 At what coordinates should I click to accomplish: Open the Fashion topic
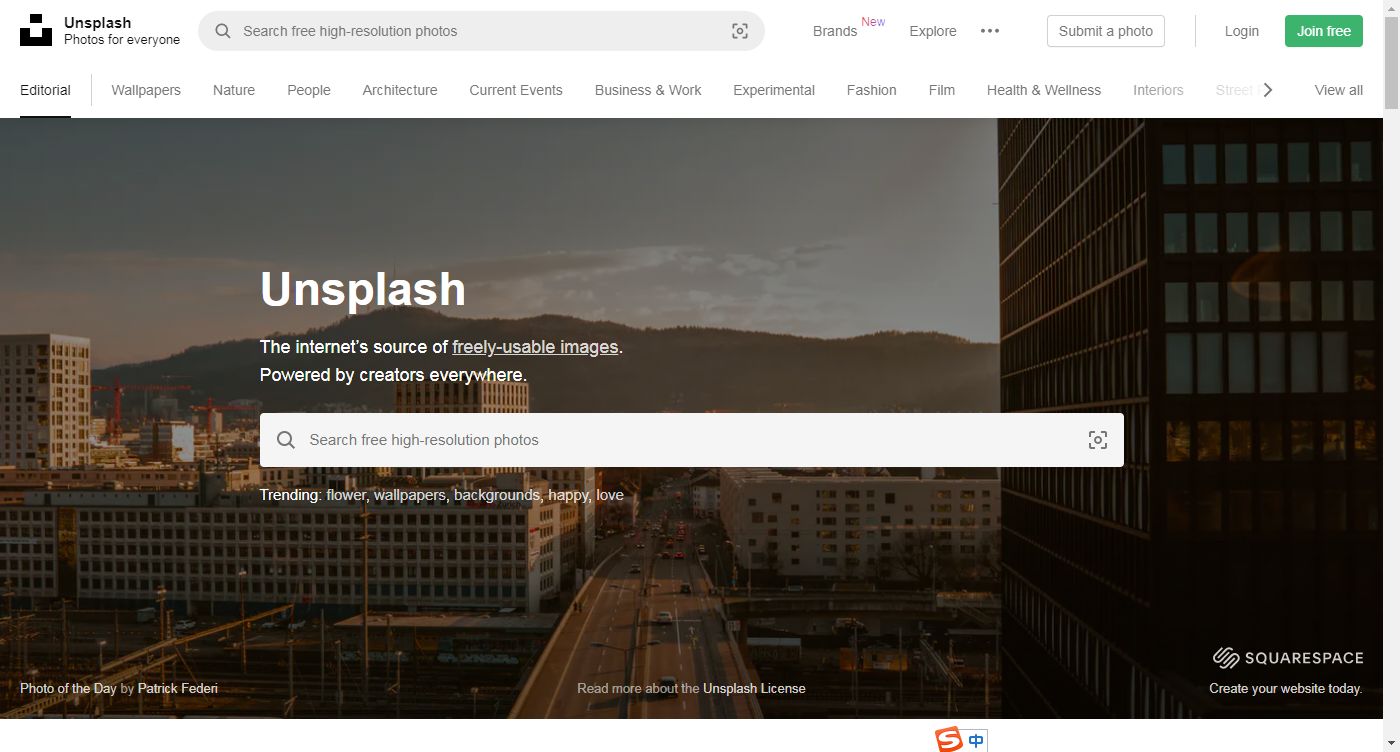pyautogui.click(x=871, y=90)
